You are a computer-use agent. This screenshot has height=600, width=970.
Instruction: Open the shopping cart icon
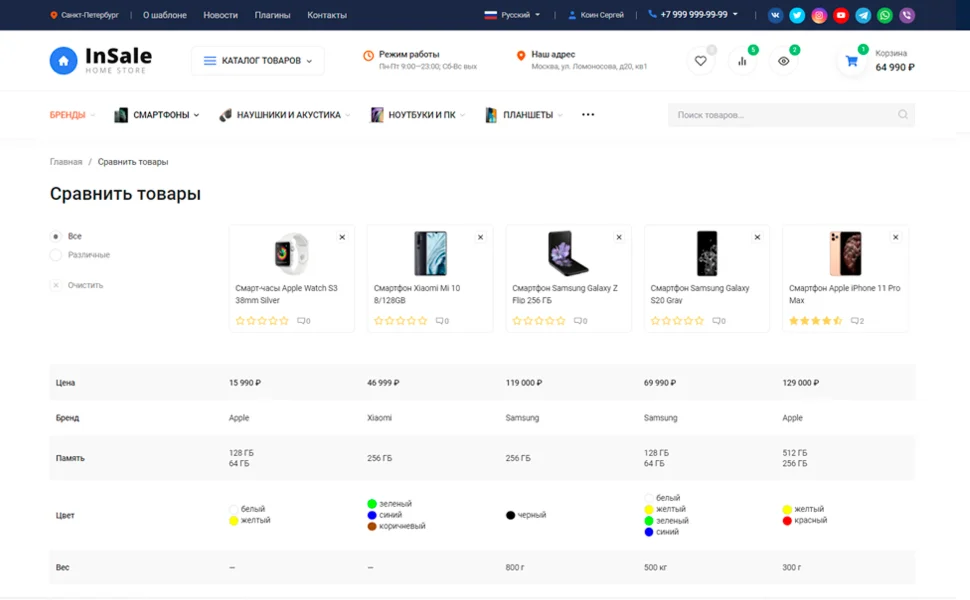[x=851, y=61]
